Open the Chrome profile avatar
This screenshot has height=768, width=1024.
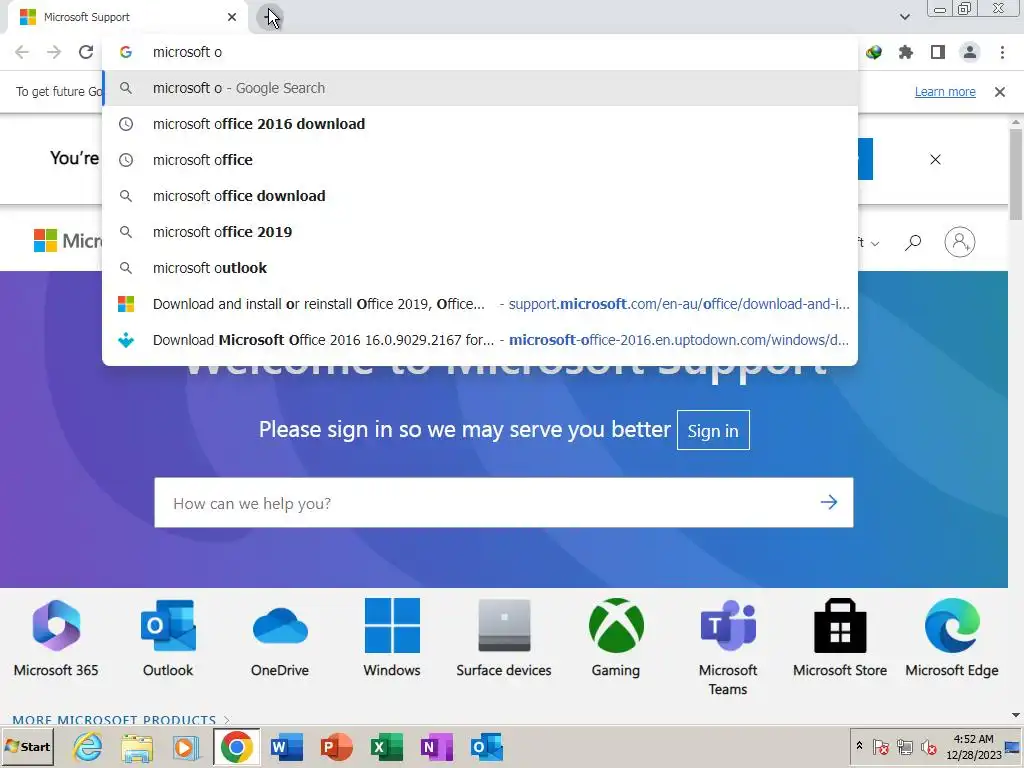click(x=970, y=52)
